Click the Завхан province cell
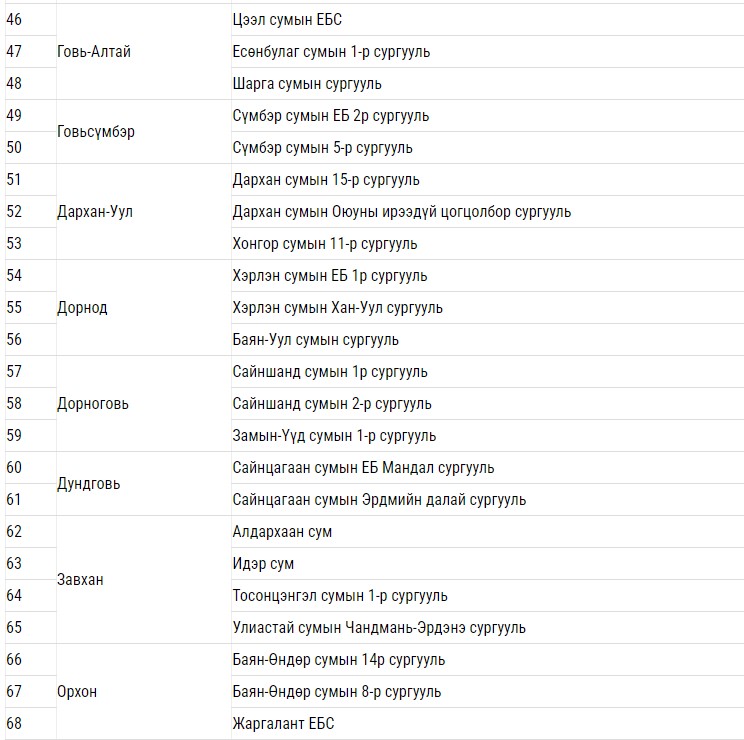The image size is (744, 740). pos(80,580)
